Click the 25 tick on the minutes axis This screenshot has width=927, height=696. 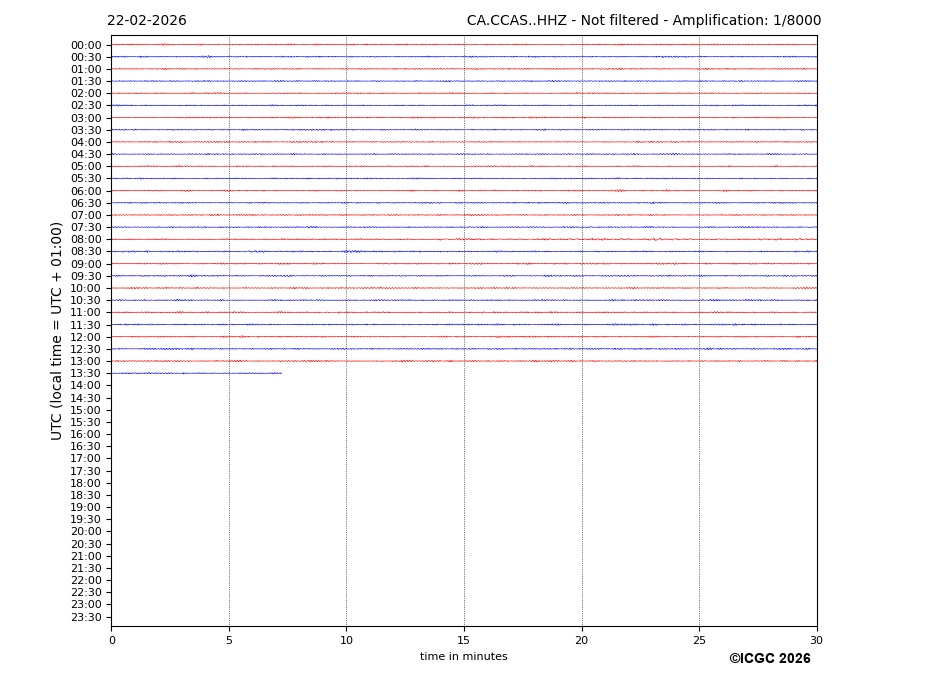pyautogui.click(x=699, y=640)
